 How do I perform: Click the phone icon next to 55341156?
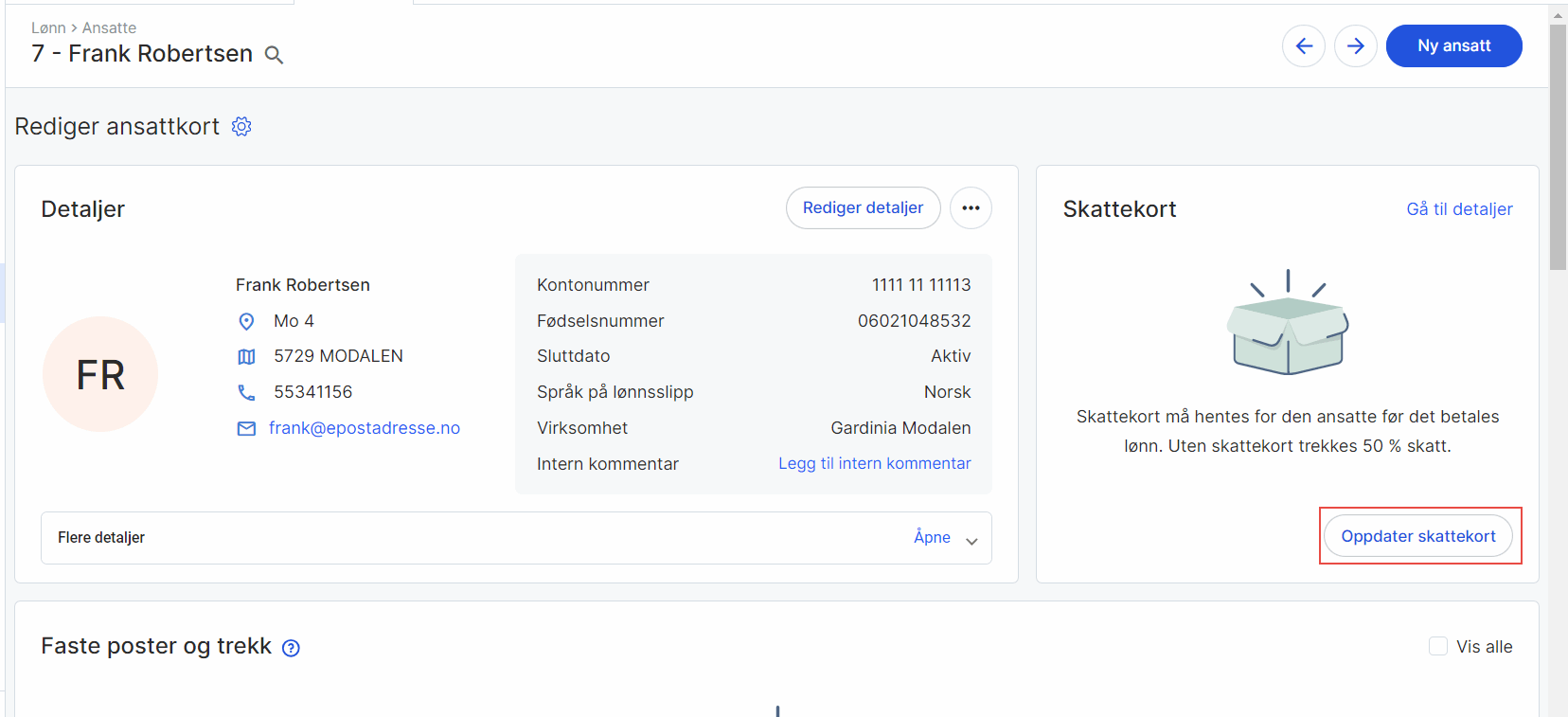pos(246,392)
